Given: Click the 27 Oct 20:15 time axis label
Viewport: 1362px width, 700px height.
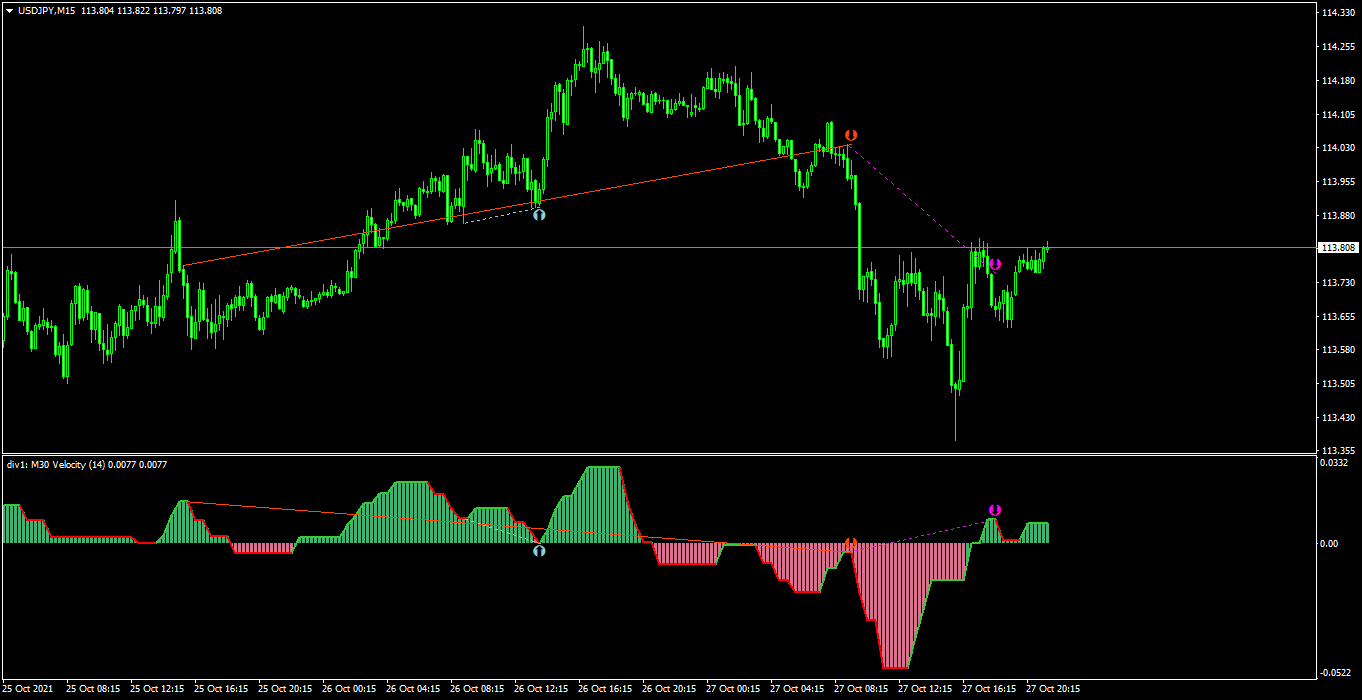Looking at the screenshot, I should tap(1052, 689).
